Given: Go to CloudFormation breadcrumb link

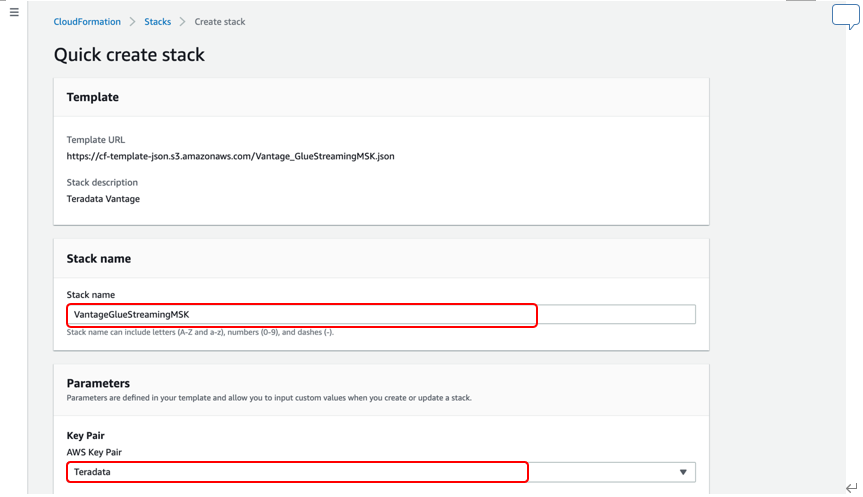Looking at the screenshot, I should (87, 21).
